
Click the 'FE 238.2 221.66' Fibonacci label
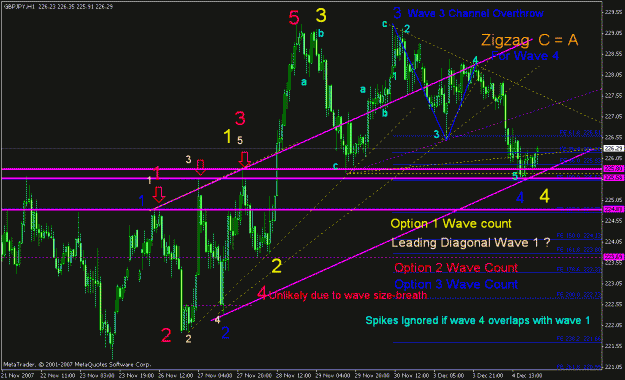[579, 339]
